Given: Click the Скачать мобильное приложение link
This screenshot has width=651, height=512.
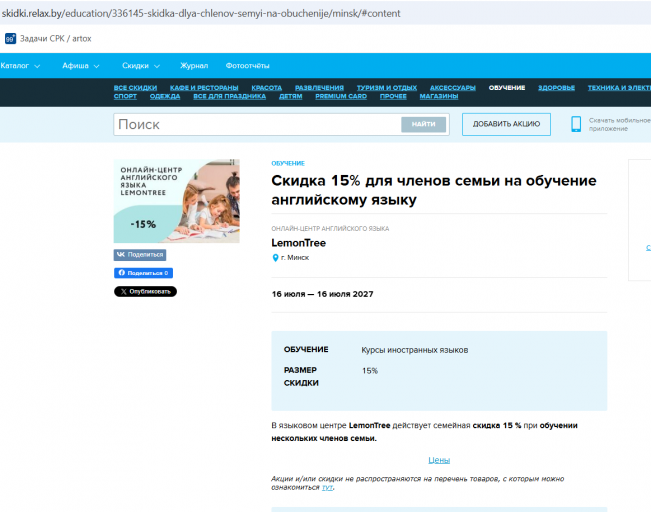Looking at the screenshot, I should click(x=619, y=124).
